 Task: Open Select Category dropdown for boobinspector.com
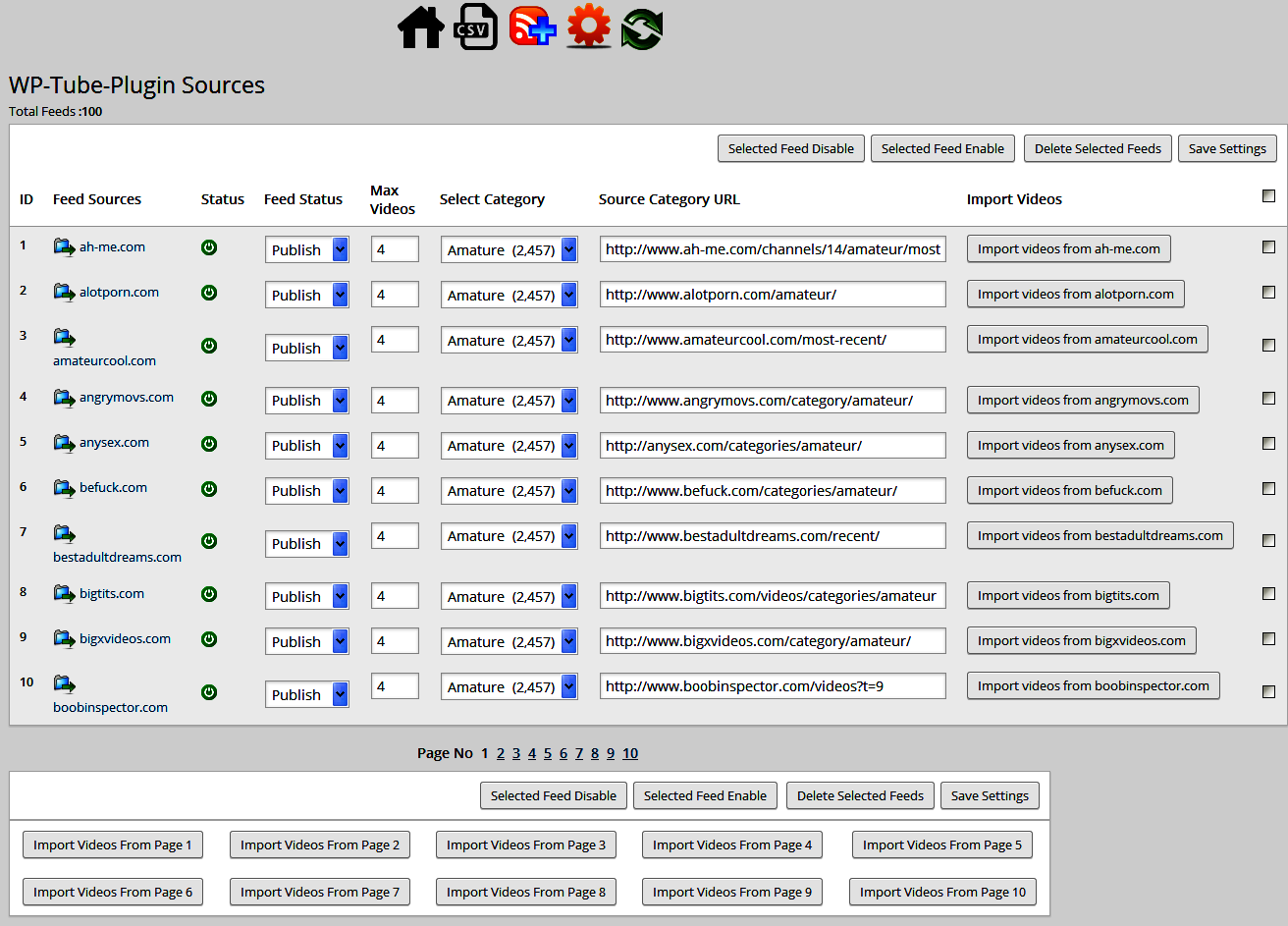[510, 686]
